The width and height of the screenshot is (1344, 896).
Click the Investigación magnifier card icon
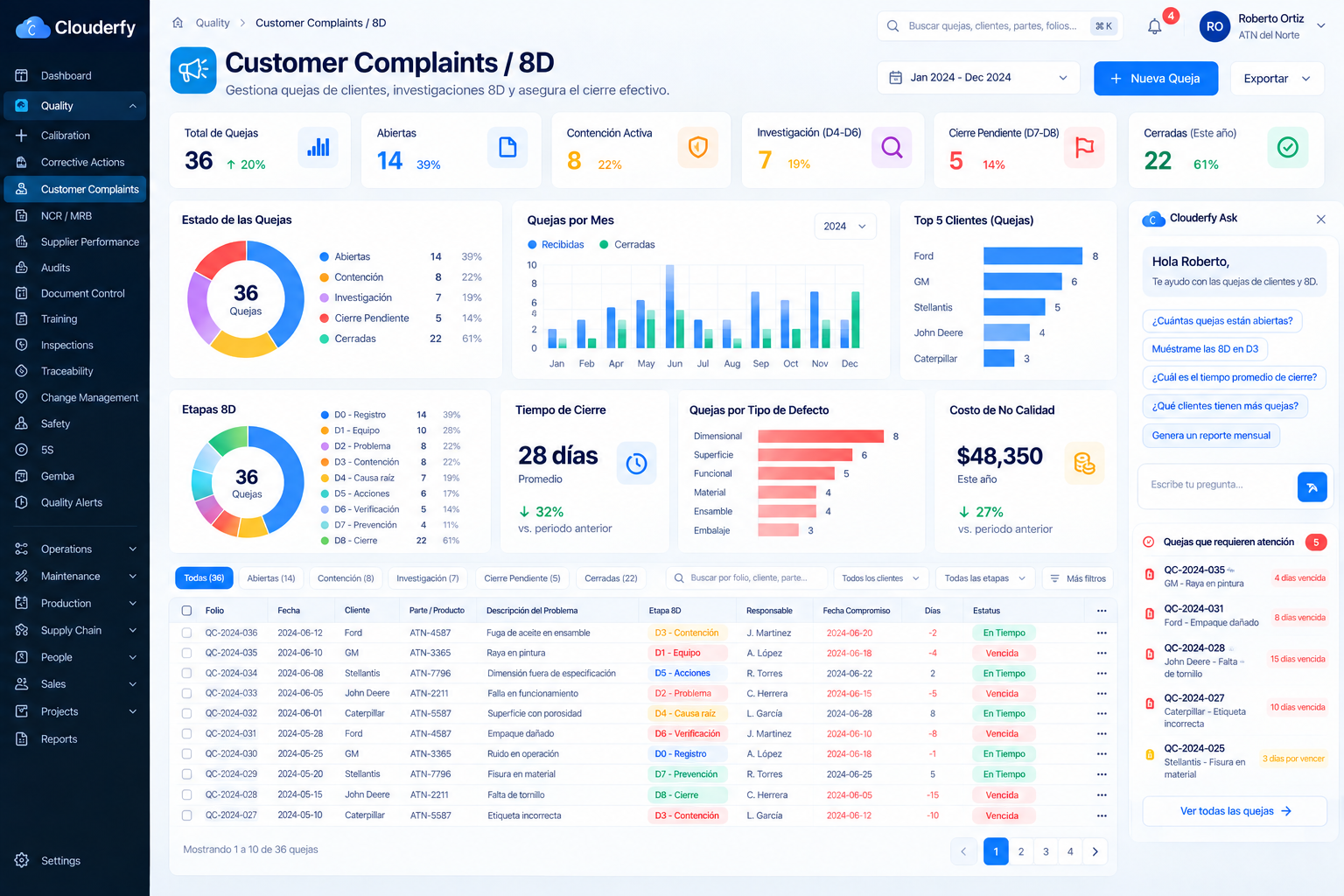pyautogui.click(x=892, y=147)
